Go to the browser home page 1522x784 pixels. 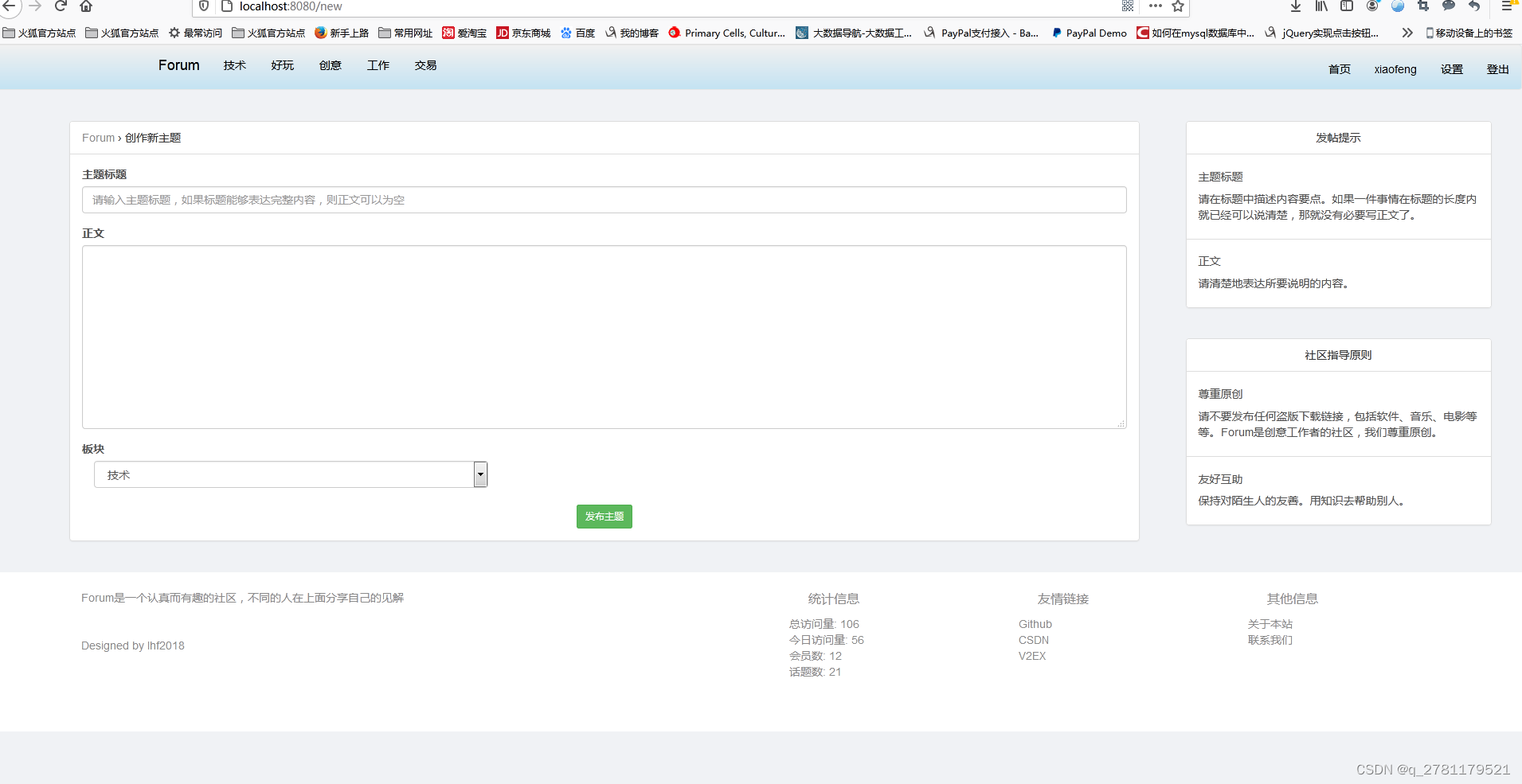coord(86,6)
